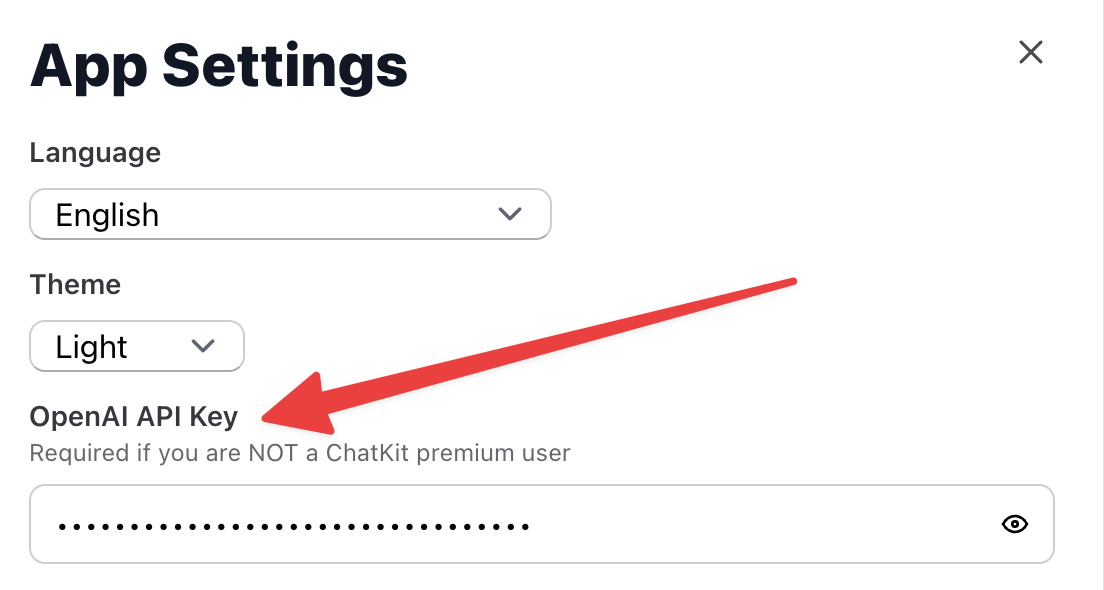Click the Theme field label
This screenshot has width=1104, height=590.
75,284
